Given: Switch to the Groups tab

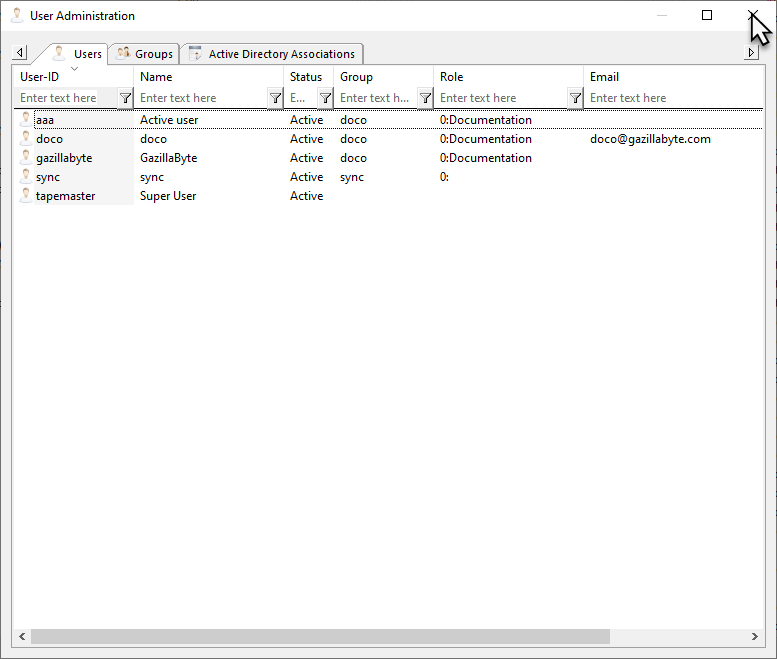Looking at the screenshot, I should [145, 54].
